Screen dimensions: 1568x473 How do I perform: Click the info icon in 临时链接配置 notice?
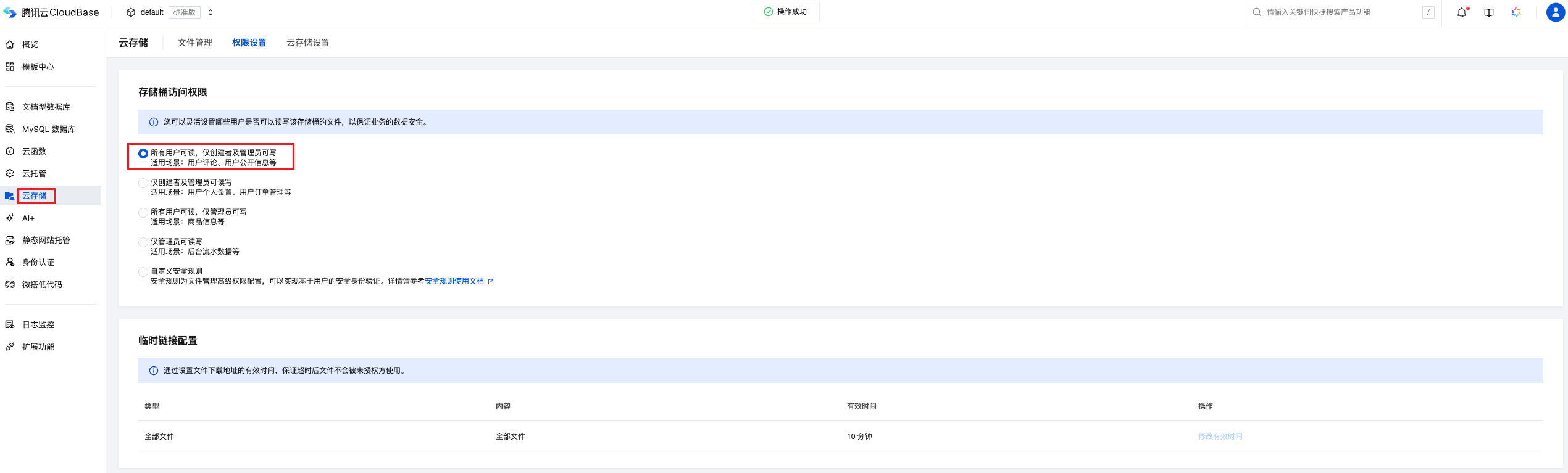pyautogui.click(x=154, y=371)
